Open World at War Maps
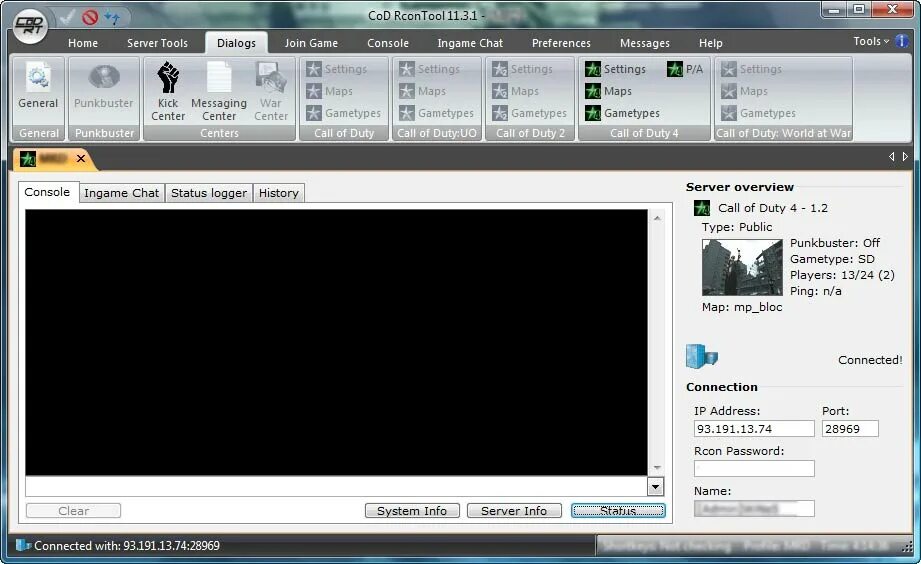Image resolution: width=921 pixels, height=564 pixels. tap(745, 91)
